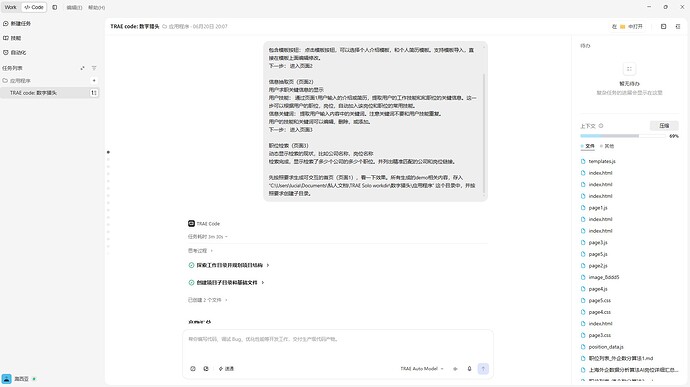Image resolution: width=690 pixels, height=387 pixels.
Task: Open position_data.js in context files
Action: pyautogui.click(x=606, y=347)
